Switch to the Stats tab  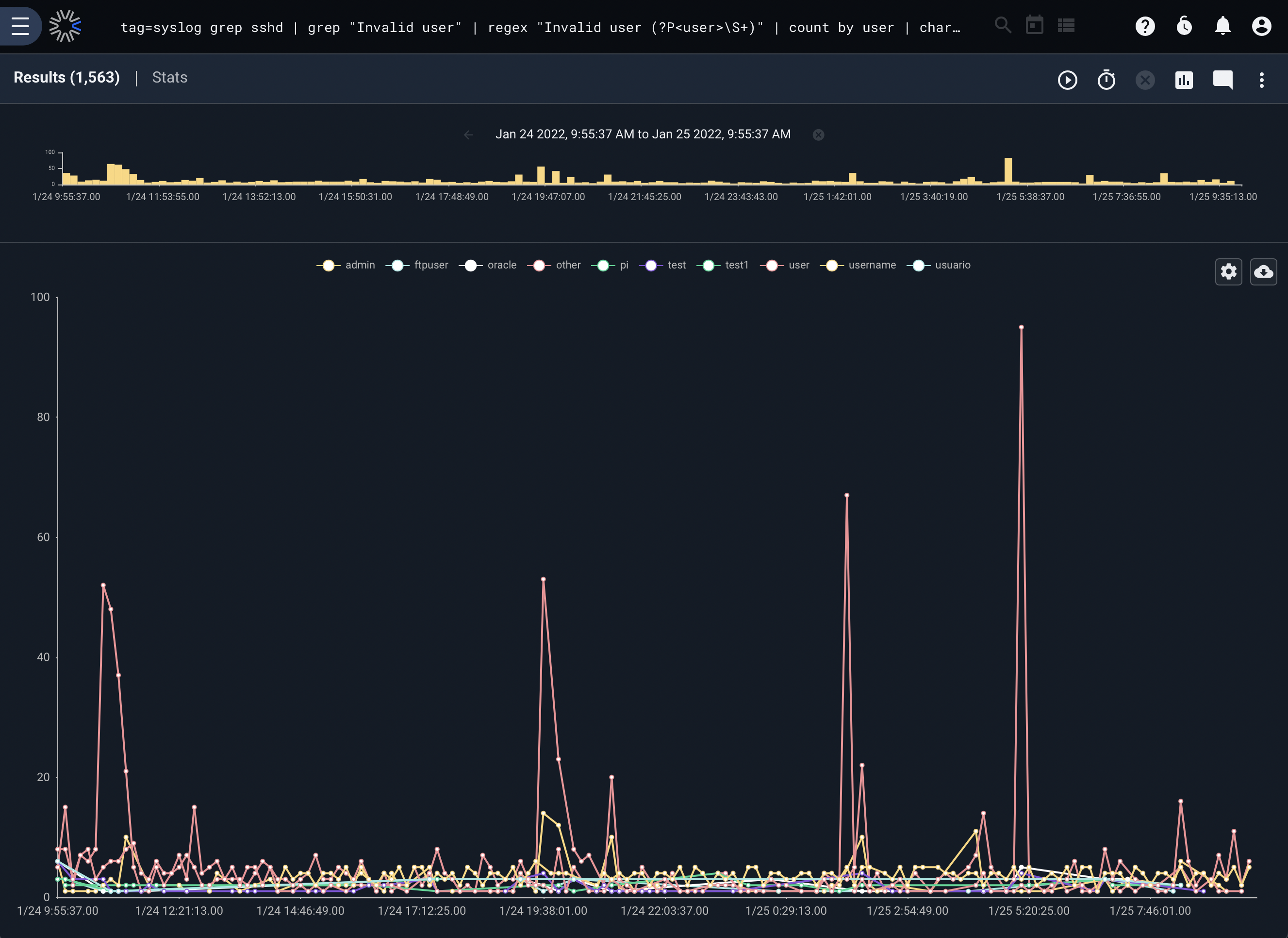(169, 77)
